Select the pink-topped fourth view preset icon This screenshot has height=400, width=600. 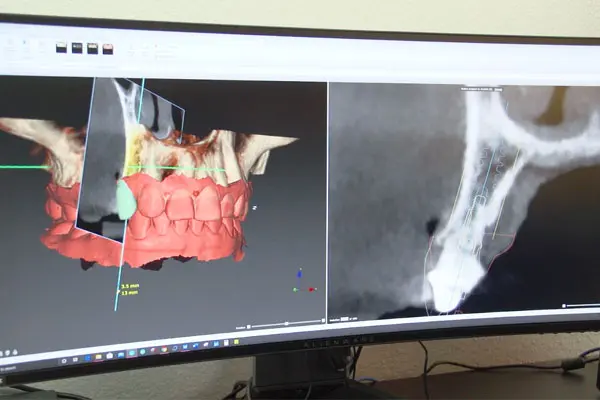pyautogui.click(x=108, y=49)
